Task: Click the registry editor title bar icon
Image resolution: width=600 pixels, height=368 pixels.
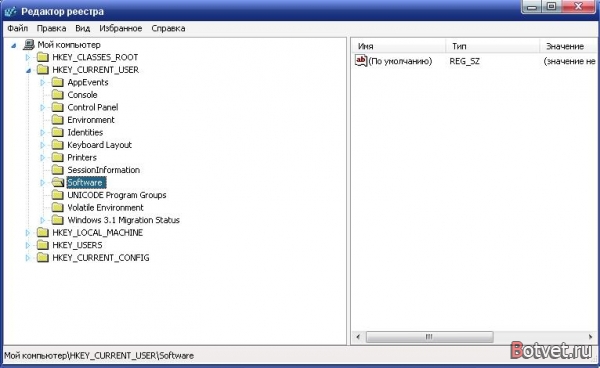Action: pos(10,11)
